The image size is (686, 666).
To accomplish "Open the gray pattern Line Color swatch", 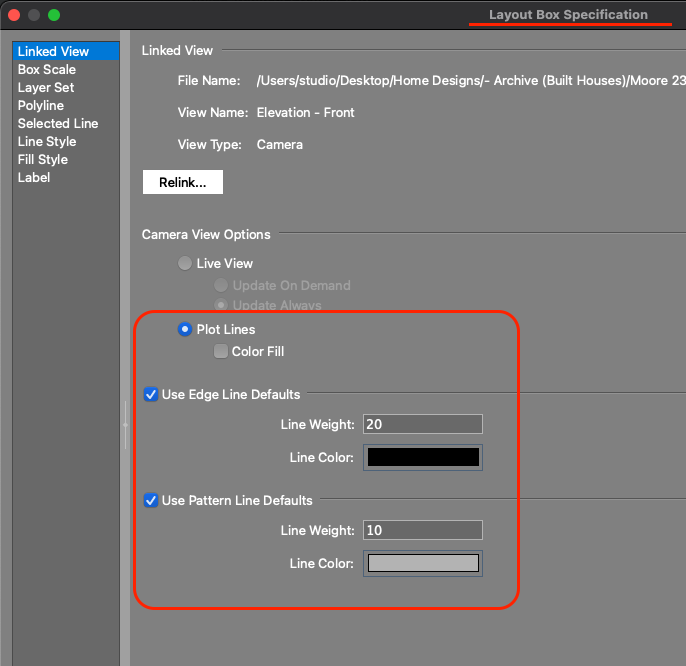I will pyautogui.click(x=423, y=563).
